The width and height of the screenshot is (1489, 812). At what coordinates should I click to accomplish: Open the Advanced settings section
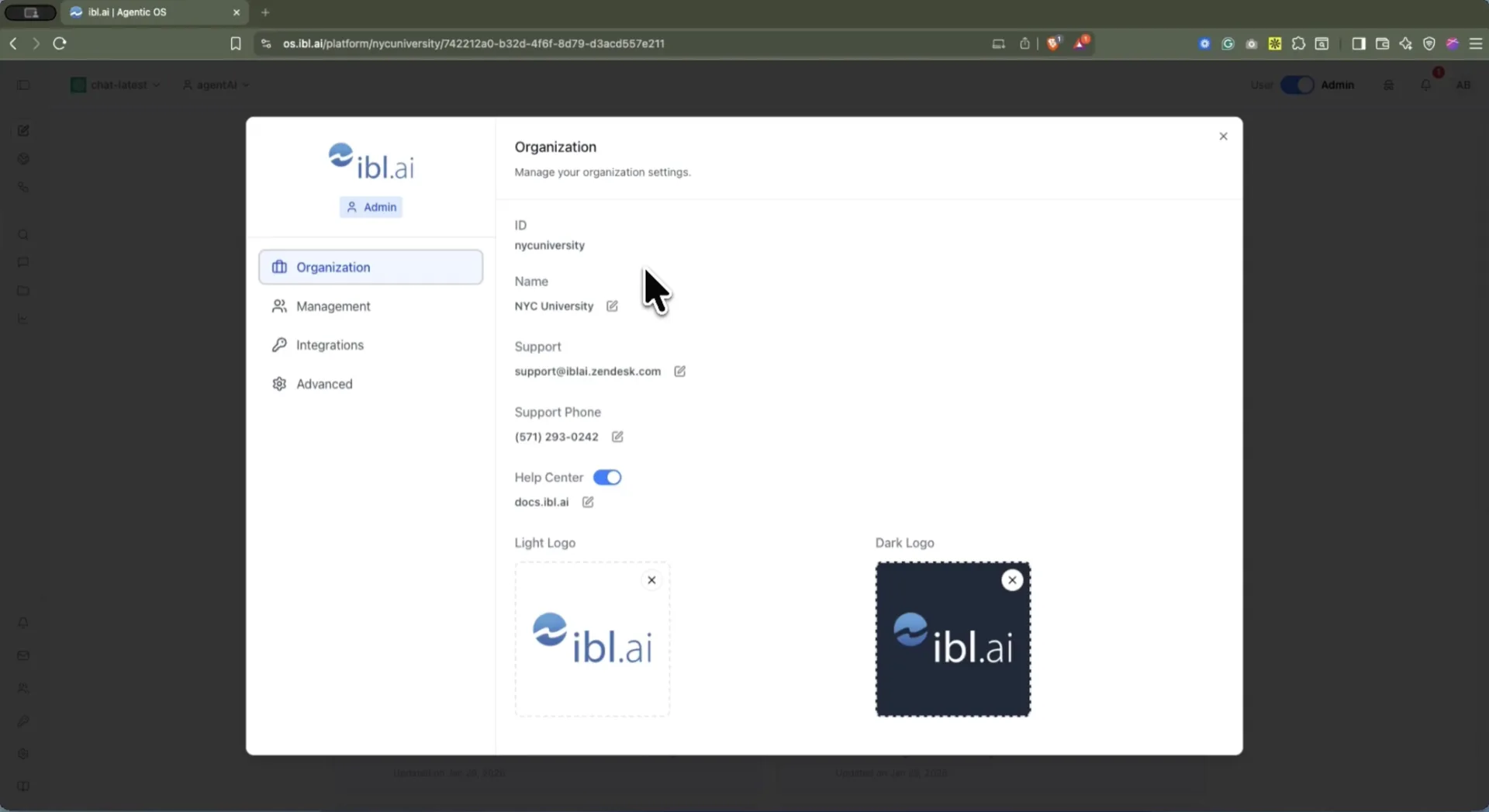point(371,384)
